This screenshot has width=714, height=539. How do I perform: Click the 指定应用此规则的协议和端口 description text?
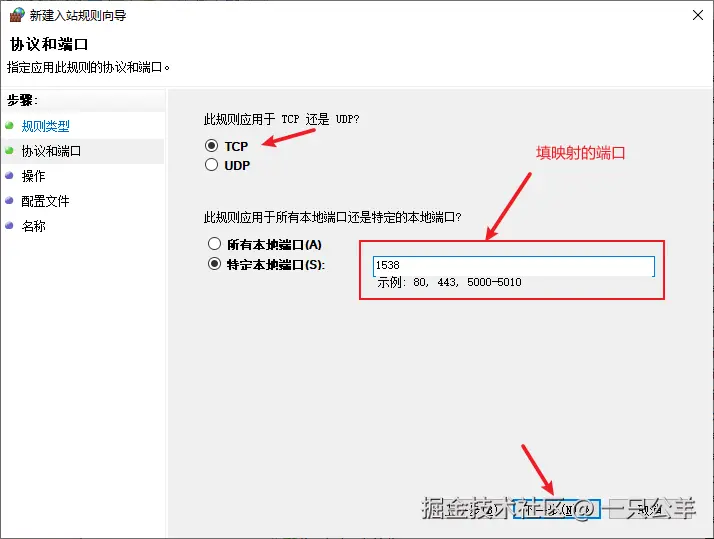89,67
